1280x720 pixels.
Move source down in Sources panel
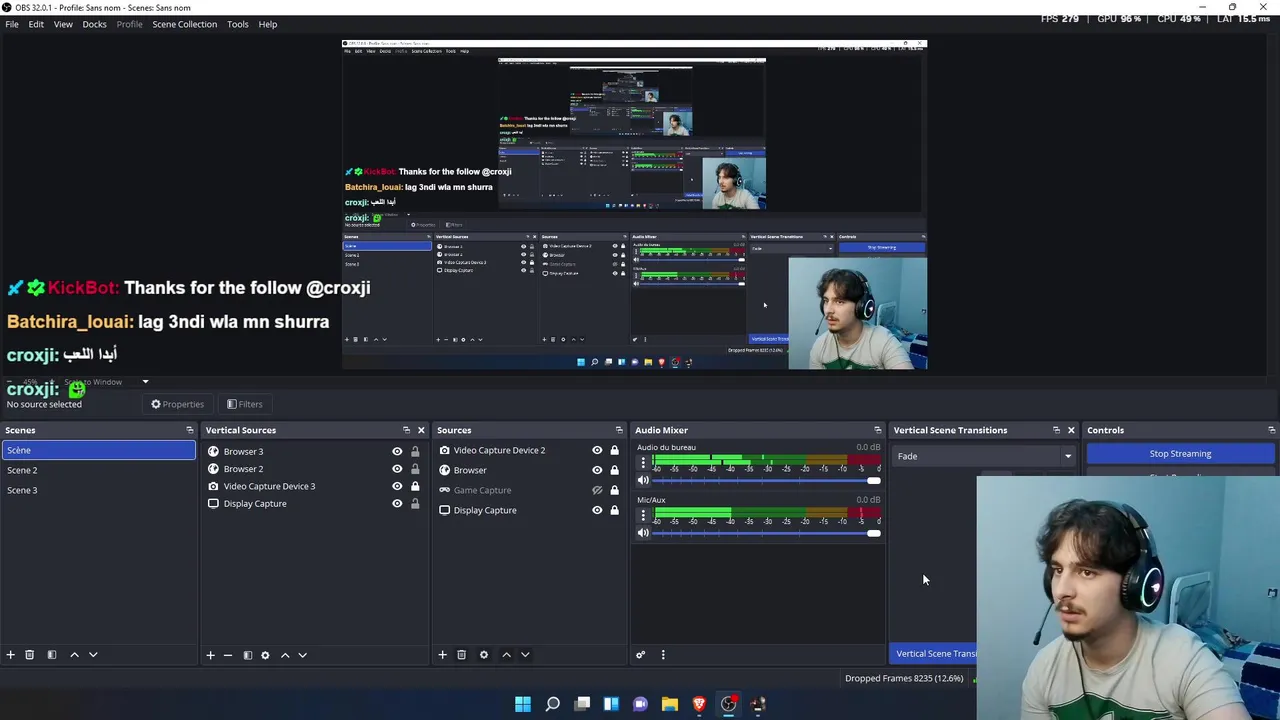(x=525, y=655)
